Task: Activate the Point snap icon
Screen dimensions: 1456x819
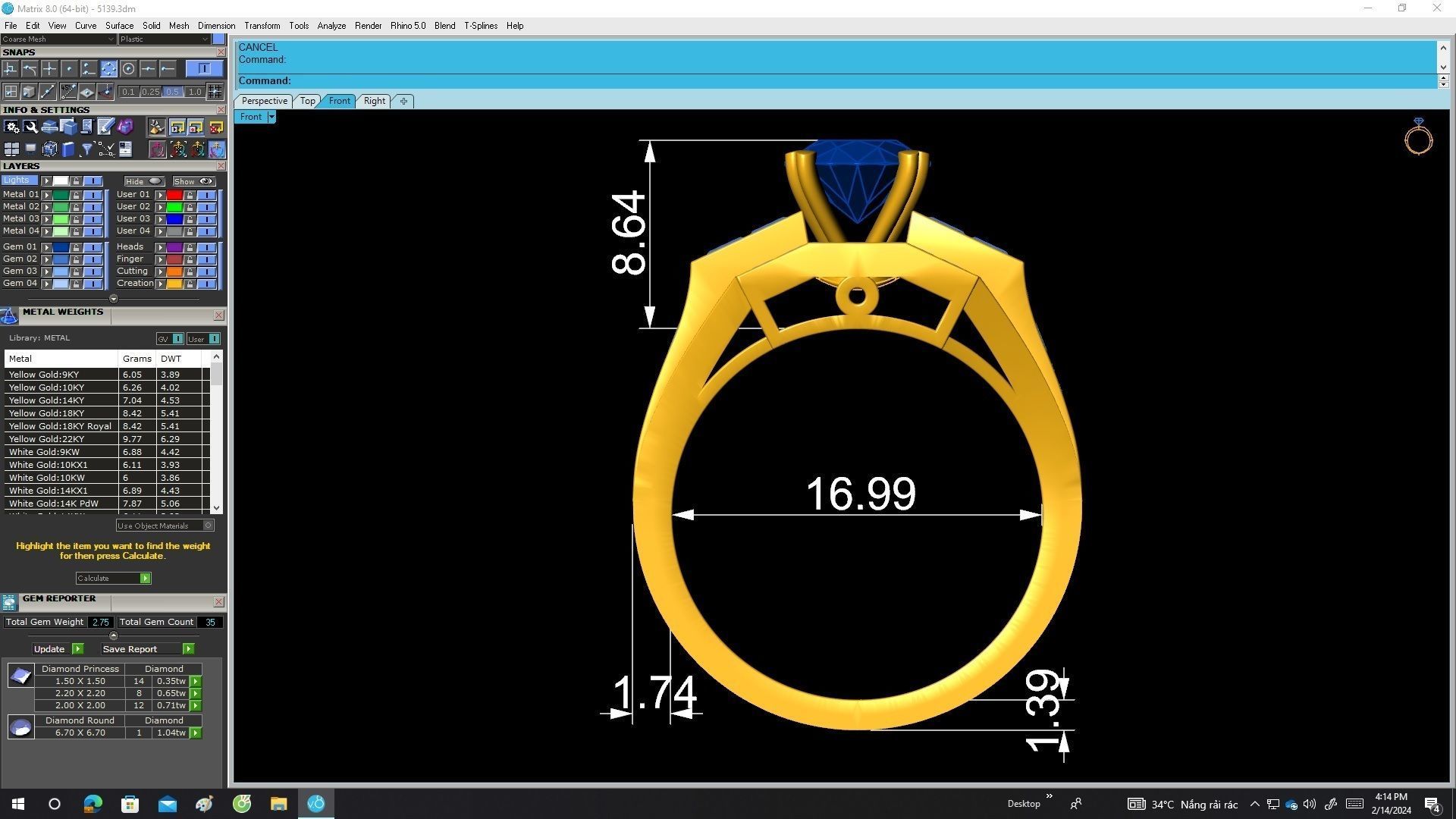Action: click(69, 69)
